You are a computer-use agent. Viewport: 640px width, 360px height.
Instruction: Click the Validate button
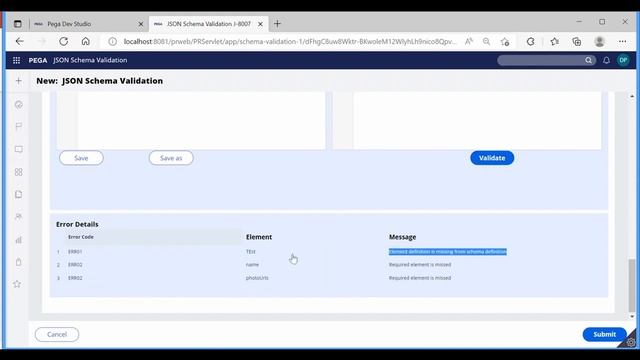tap(492, 158)
